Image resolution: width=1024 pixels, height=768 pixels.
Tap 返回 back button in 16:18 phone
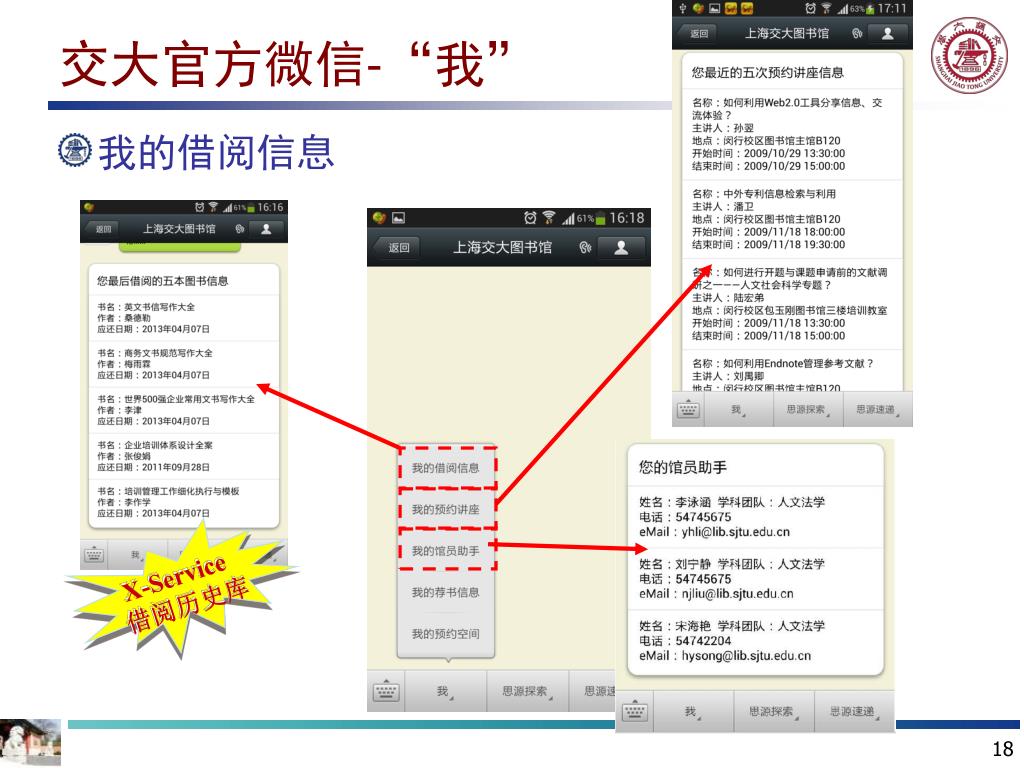pos(397,248)
